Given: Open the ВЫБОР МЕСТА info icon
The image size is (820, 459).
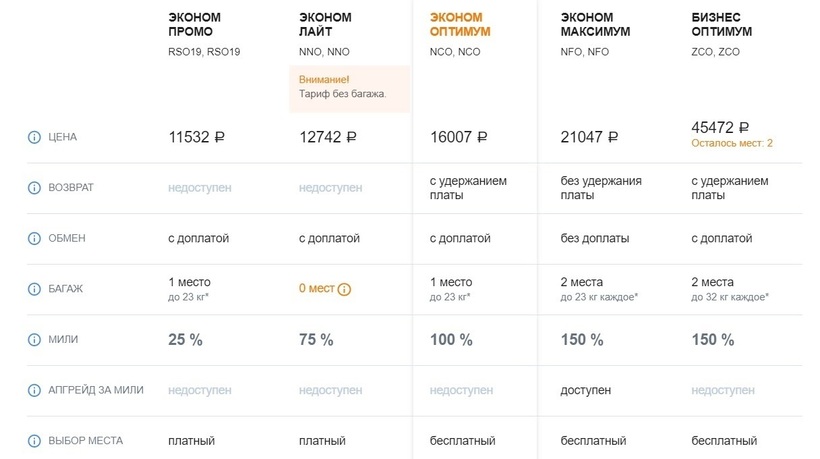Looking at the screenshot, I should [34, 440].
